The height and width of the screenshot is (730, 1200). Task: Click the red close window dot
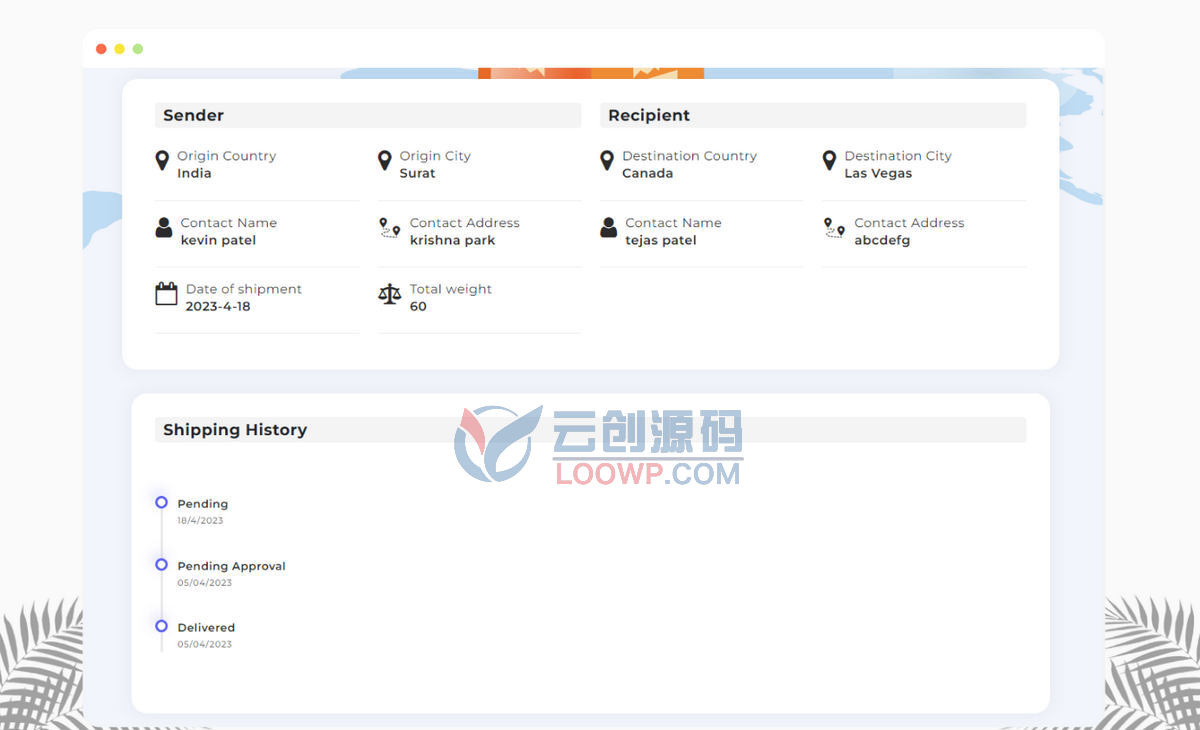101,49
